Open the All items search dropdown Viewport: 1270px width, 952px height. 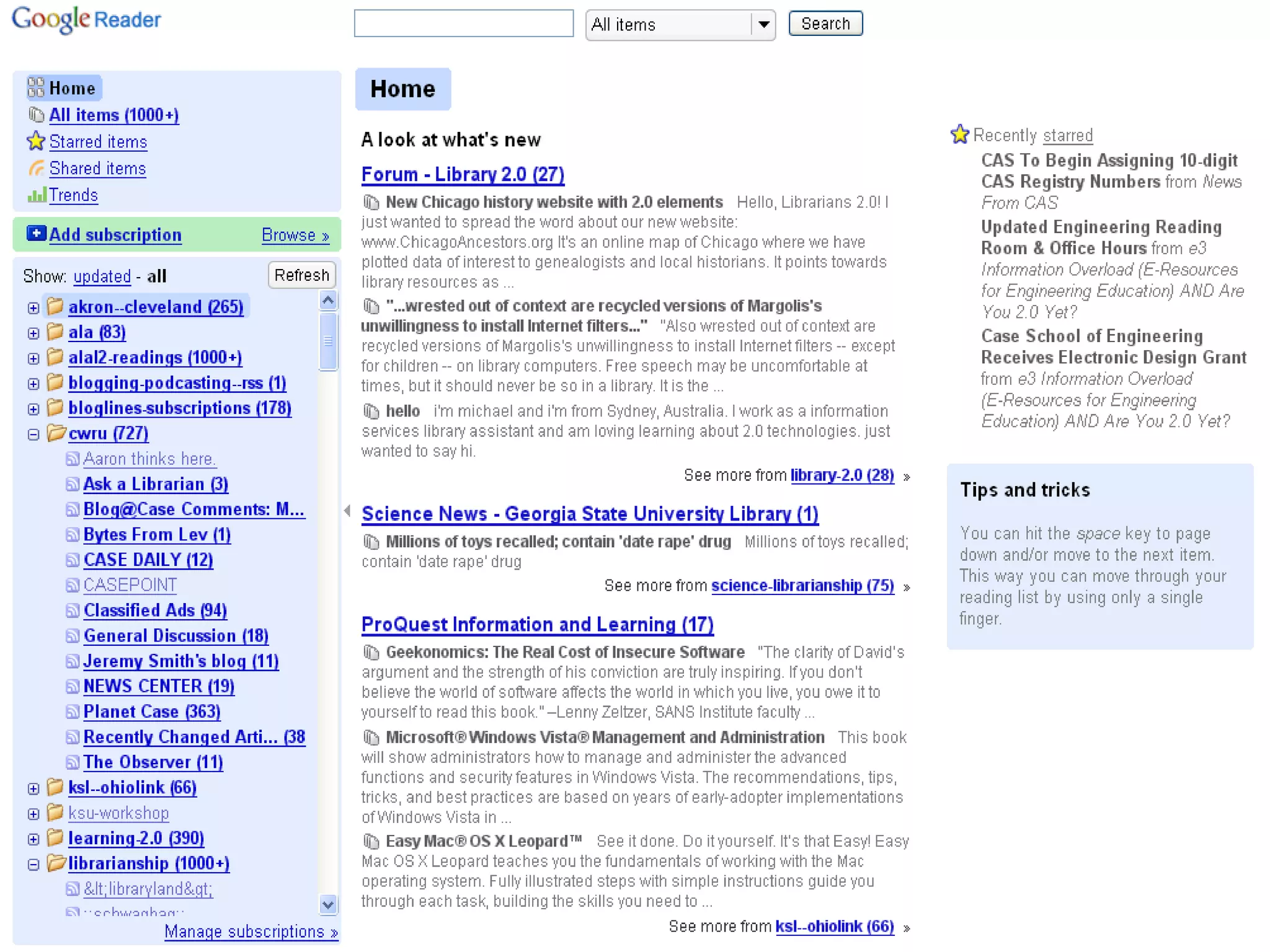click(763, 25)
